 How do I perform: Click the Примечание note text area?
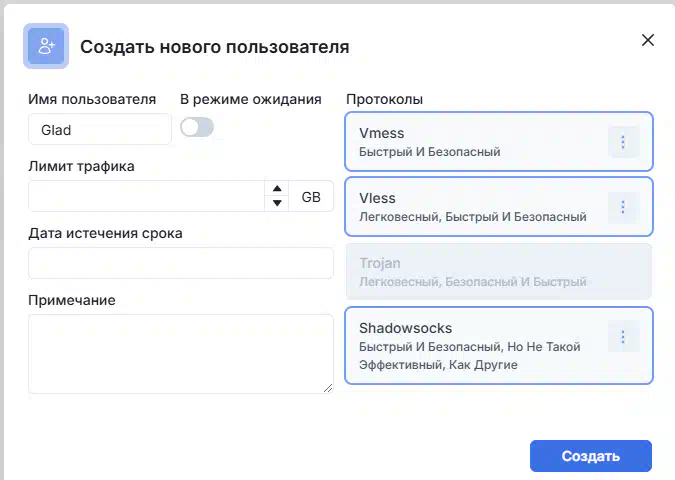[181, 354]
